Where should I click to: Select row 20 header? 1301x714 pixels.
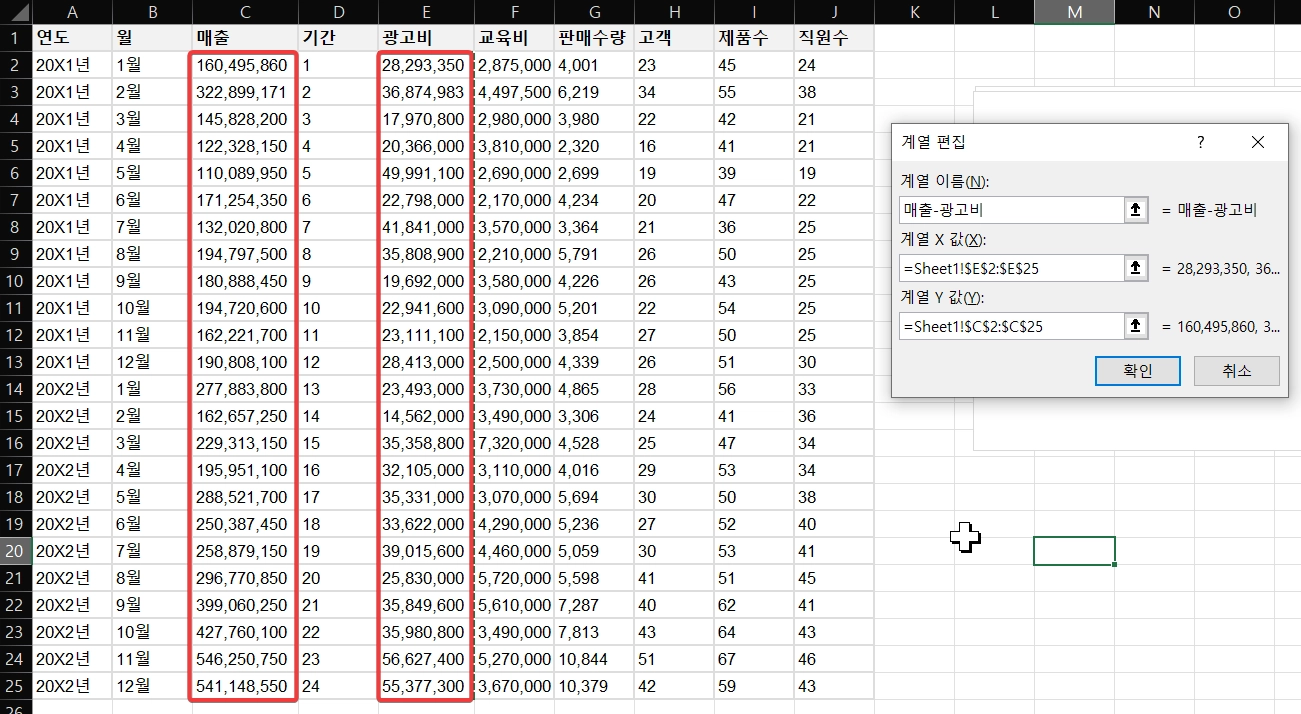[16, 551]
